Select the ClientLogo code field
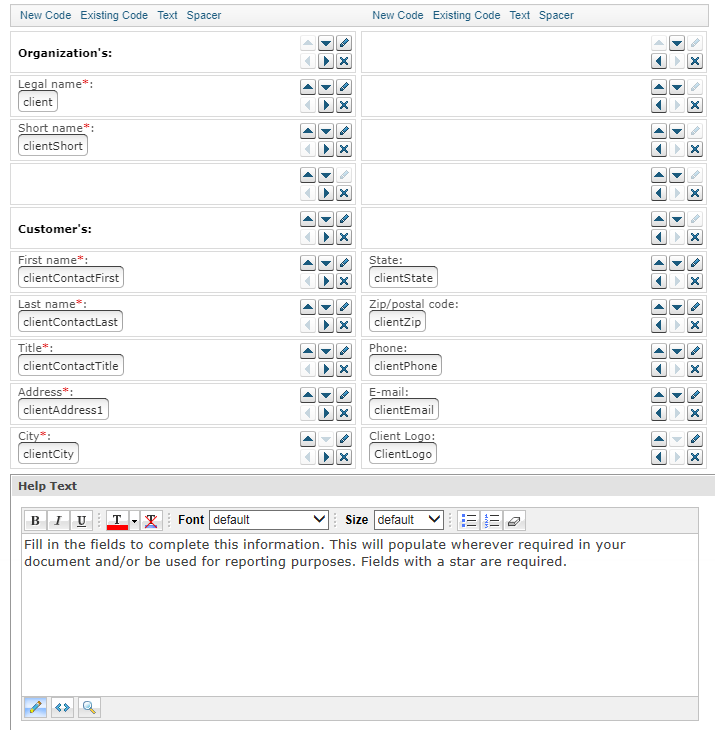 403,454
